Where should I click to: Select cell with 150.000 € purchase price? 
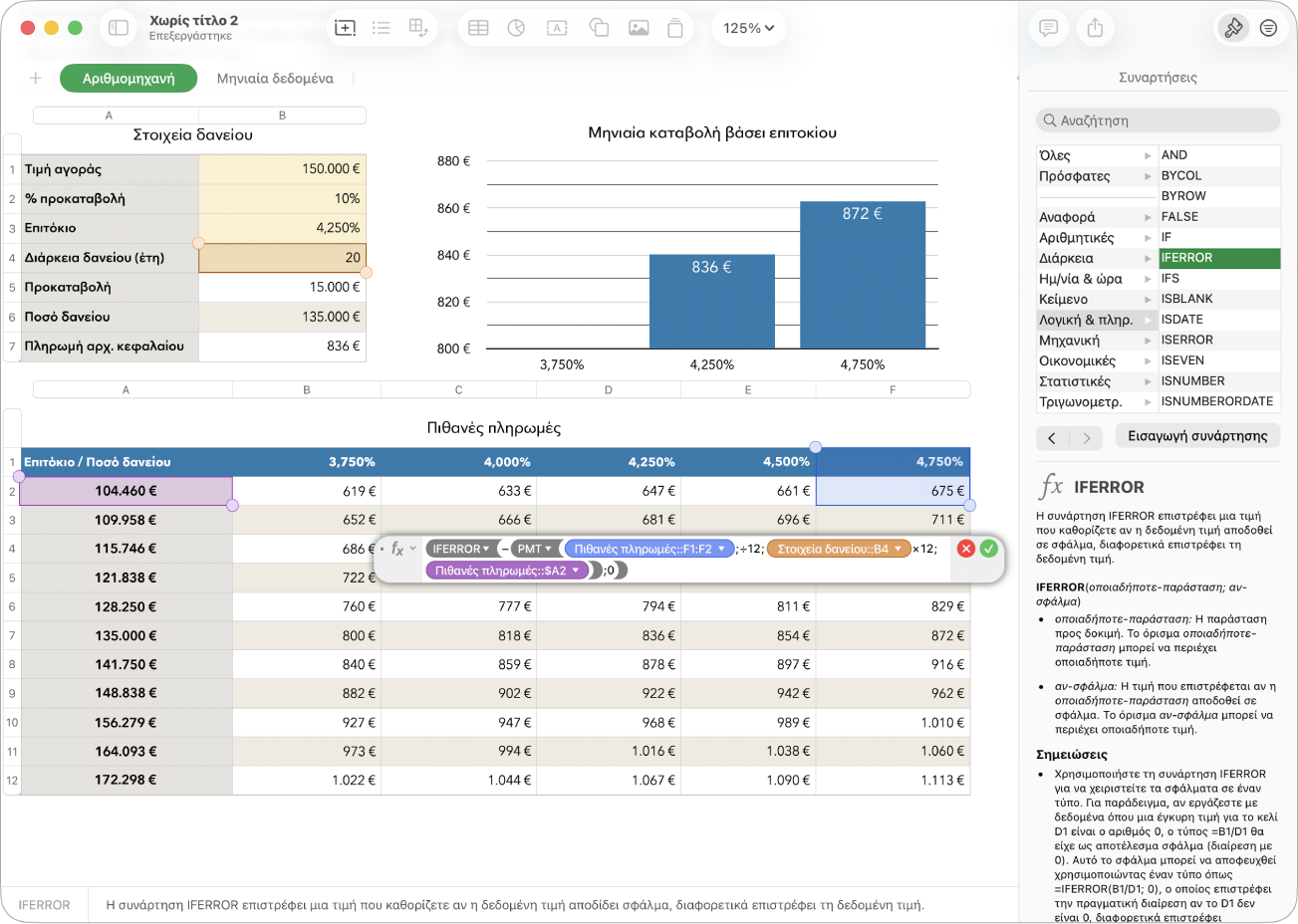point(282,169)
